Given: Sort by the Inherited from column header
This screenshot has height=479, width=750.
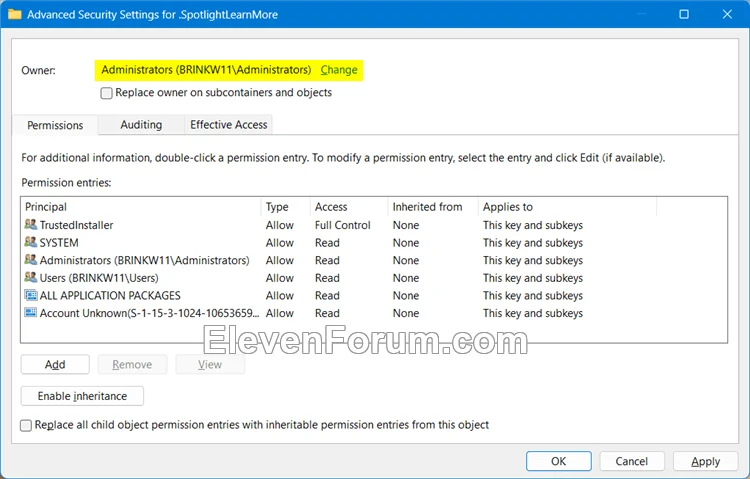Looking at the screenshot, I should 433,207.
